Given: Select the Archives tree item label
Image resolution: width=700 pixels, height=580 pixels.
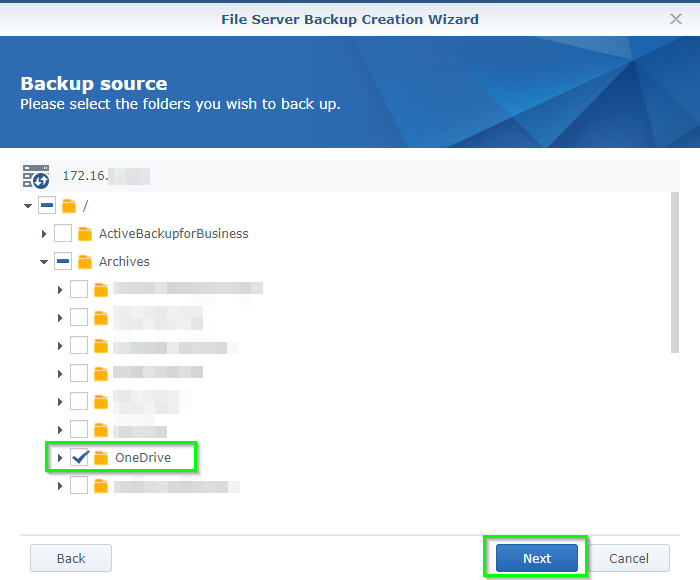Looking at the screenshot, I should tap(124, 261).
